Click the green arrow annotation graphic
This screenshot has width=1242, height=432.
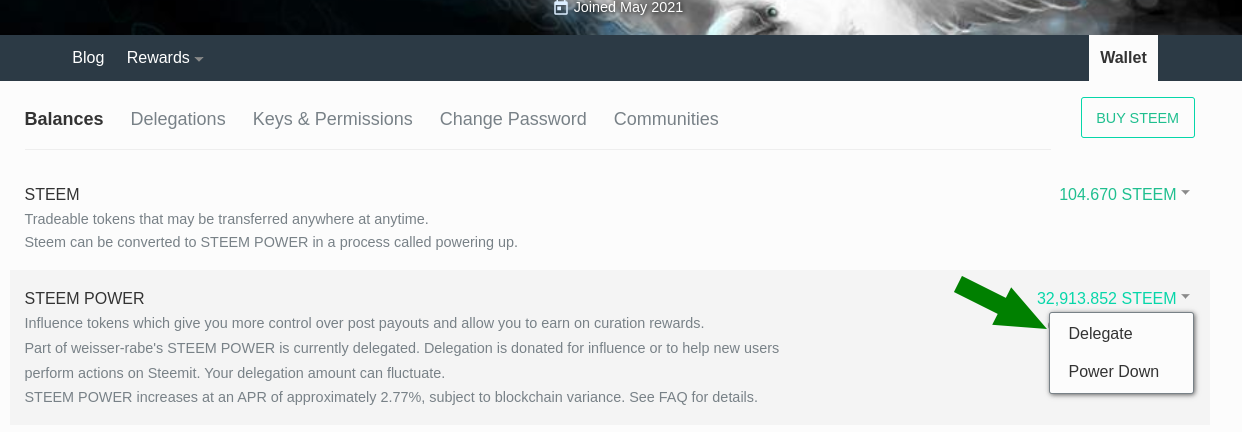(x=1002, y=303)
